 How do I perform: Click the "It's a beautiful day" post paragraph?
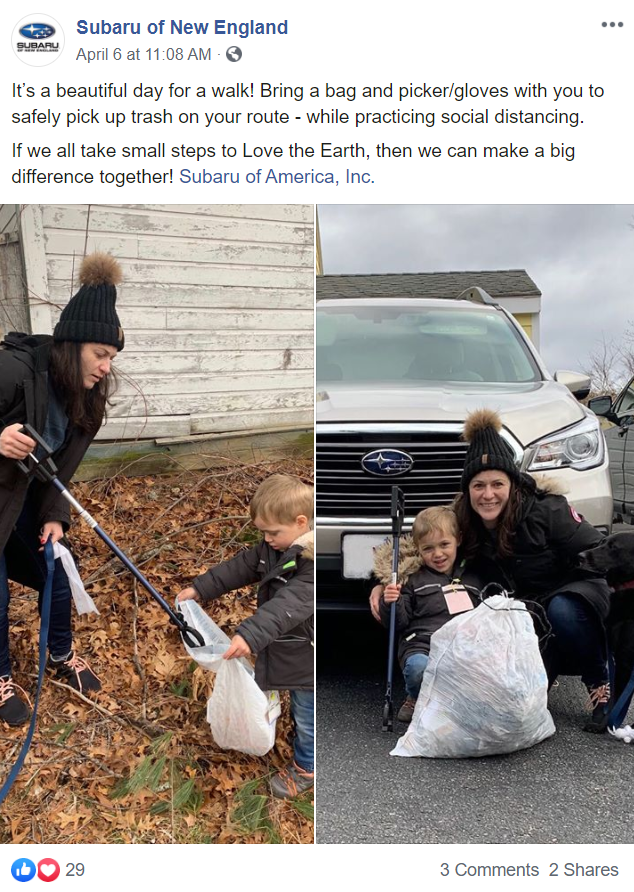point(307,104)
